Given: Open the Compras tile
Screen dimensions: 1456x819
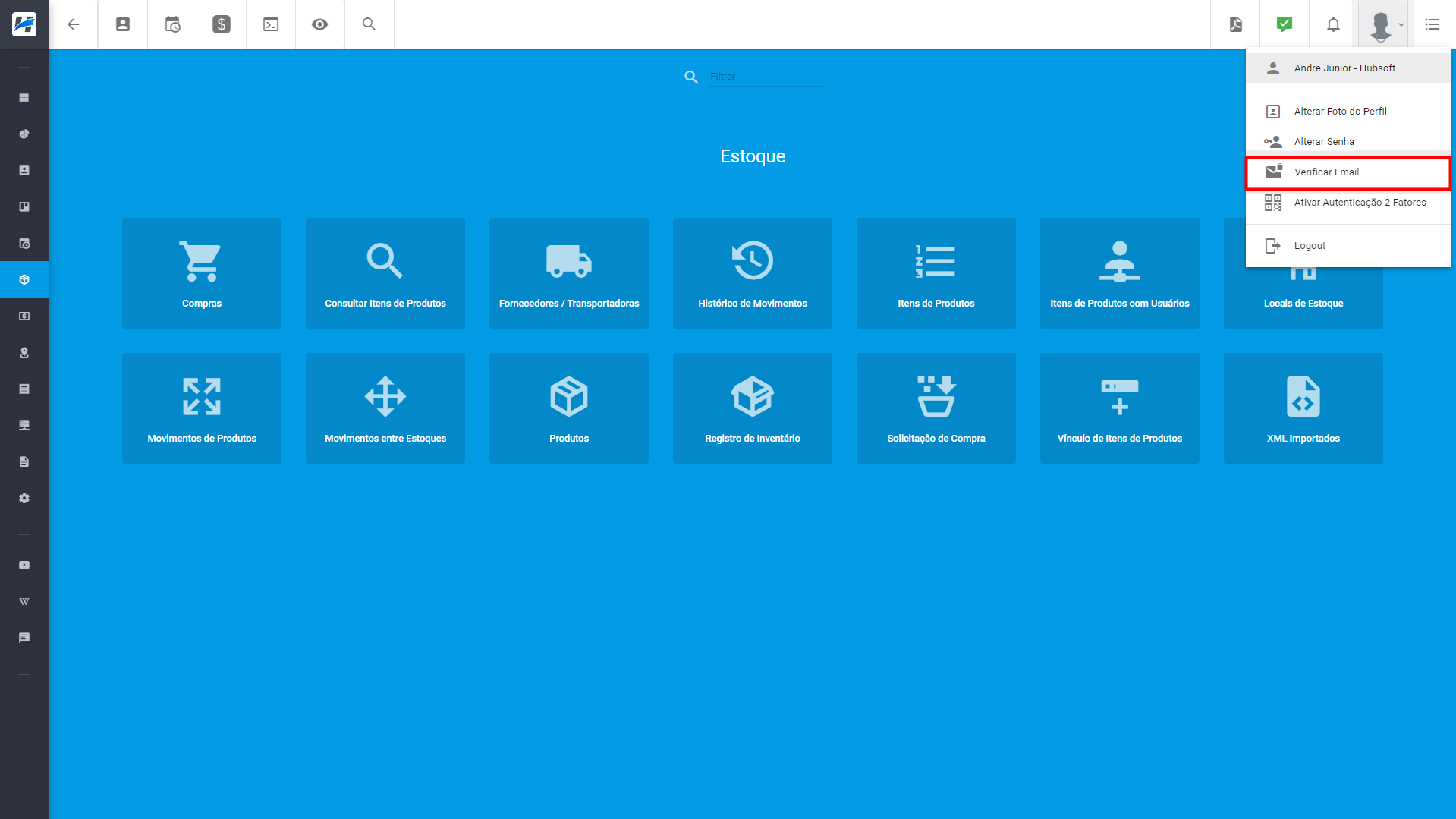Looking at the screenshot, I should tap(202, 273).
